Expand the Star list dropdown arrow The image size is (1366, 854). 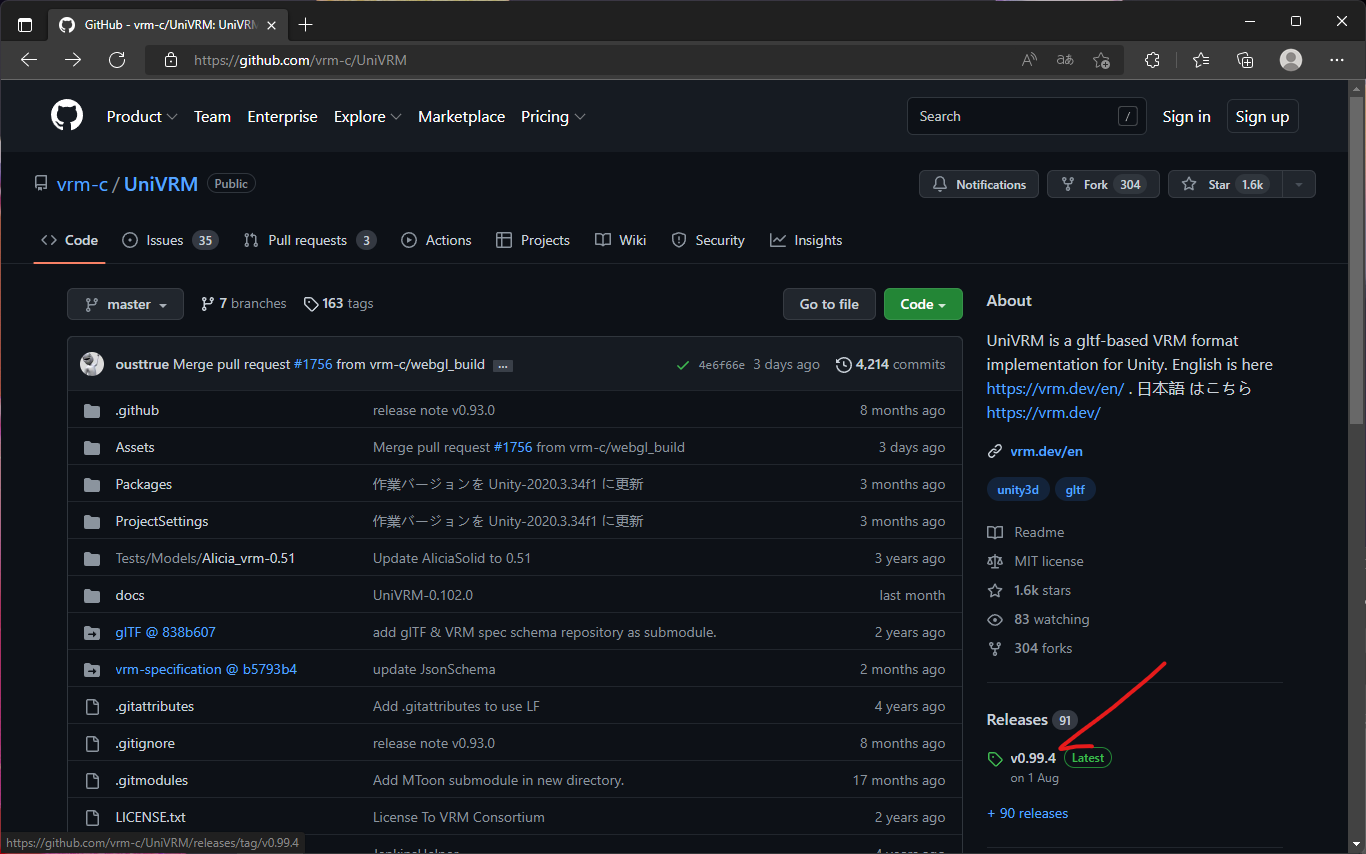(x=1299, y=184)
